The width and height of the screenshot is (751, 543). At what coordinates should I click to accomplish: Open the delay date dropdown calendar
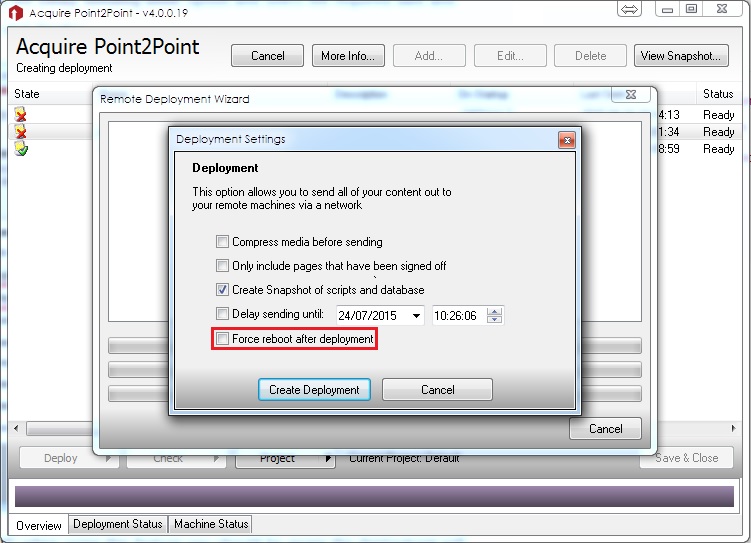coord(416,316)
